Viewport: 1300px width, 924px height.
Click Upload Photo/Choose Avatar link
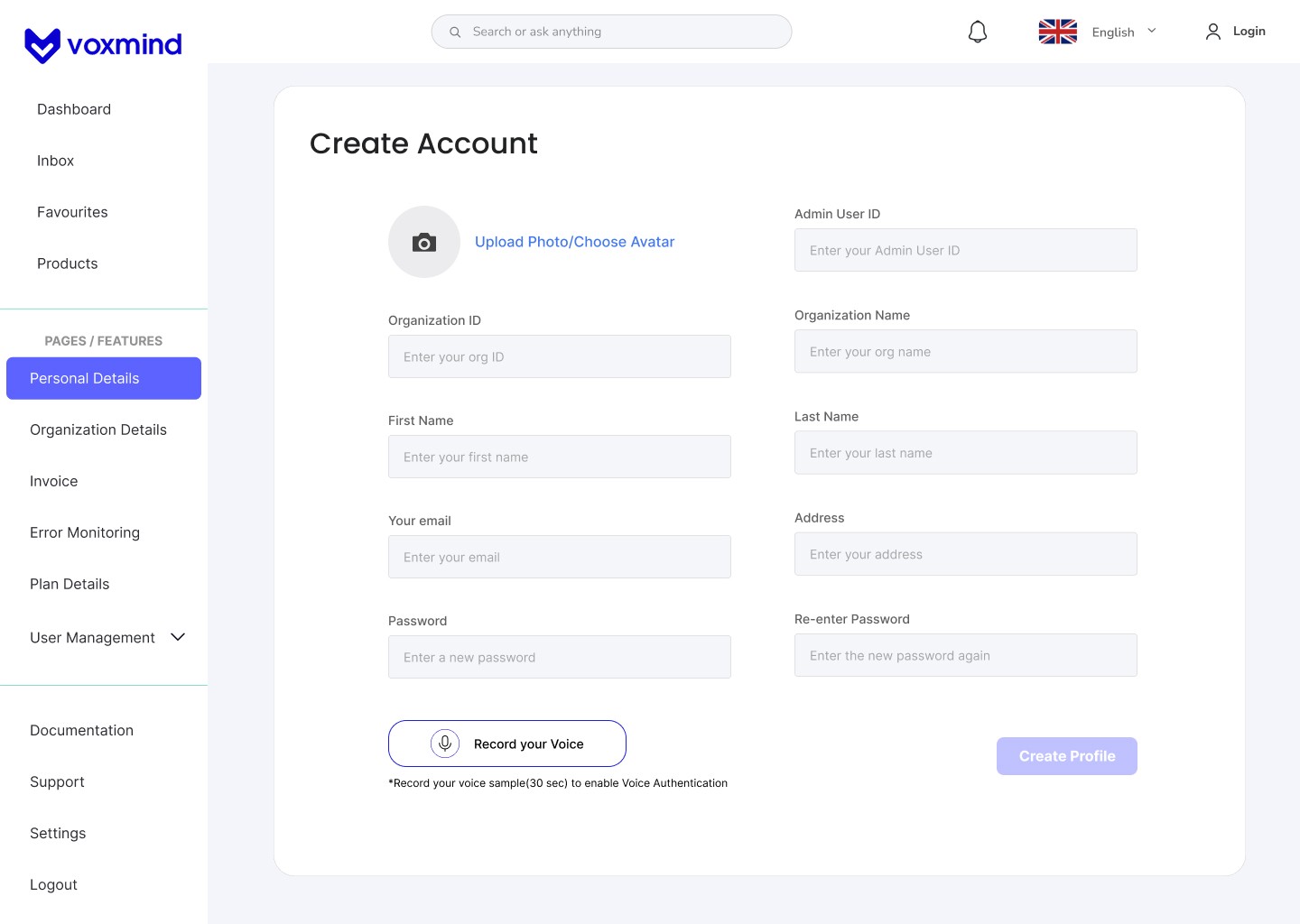tap(575, 242)
